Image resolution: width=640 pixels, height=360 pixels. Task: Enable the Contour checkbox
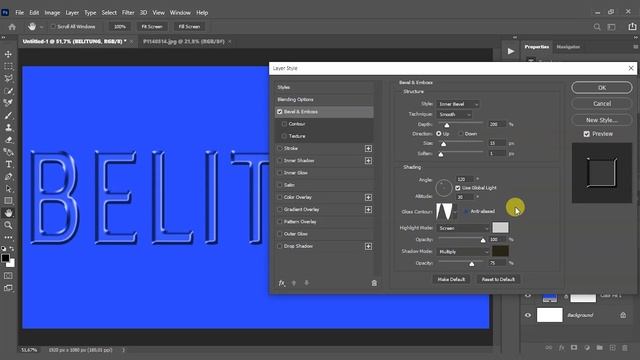click(284, 124)
